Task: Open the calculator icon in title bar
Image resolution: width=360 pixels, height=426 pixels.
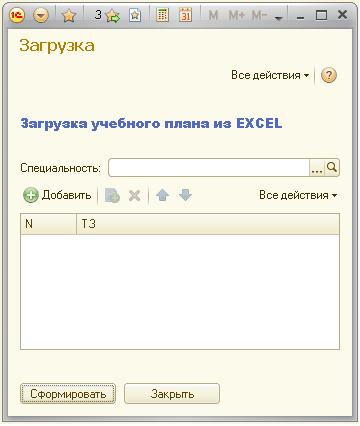Action: click(162, 15)
